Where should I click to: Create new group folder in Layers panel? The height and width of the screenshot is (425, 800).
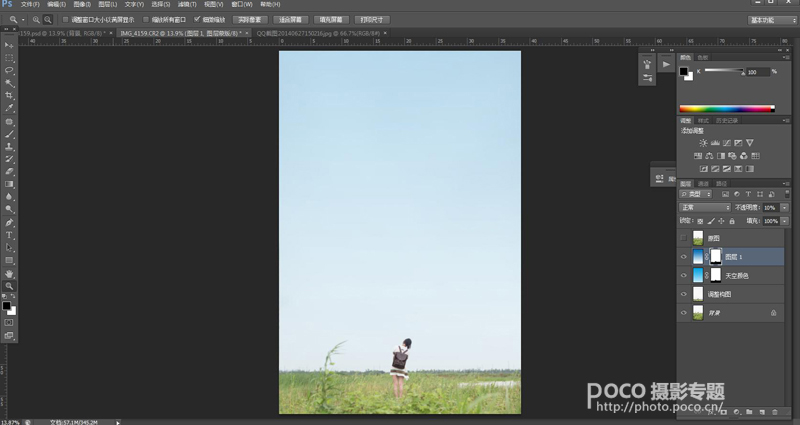point(749,412)
